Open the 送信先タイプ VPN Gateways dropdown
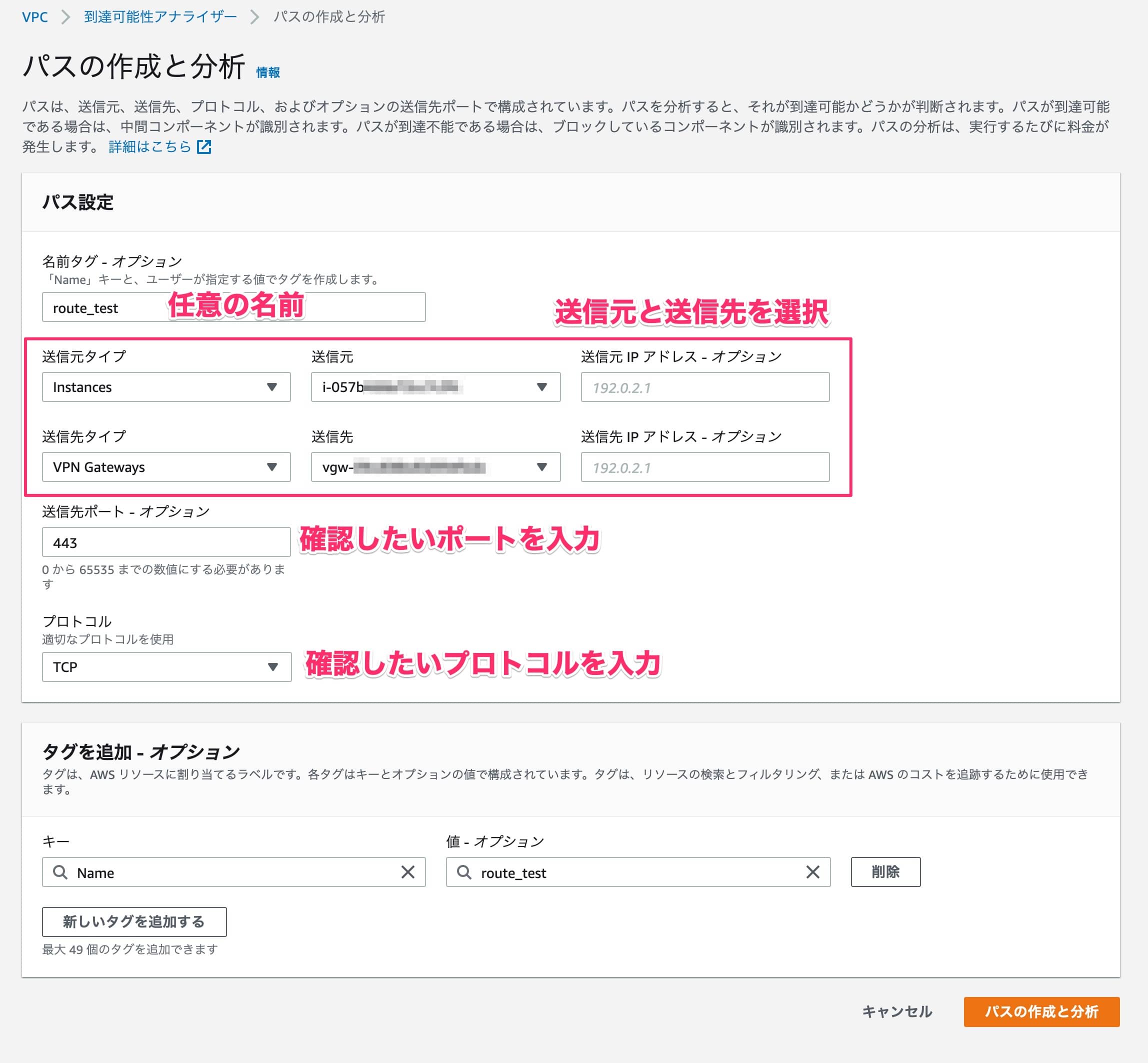This screenshot has width=1148, height=1063. point(166,467)
